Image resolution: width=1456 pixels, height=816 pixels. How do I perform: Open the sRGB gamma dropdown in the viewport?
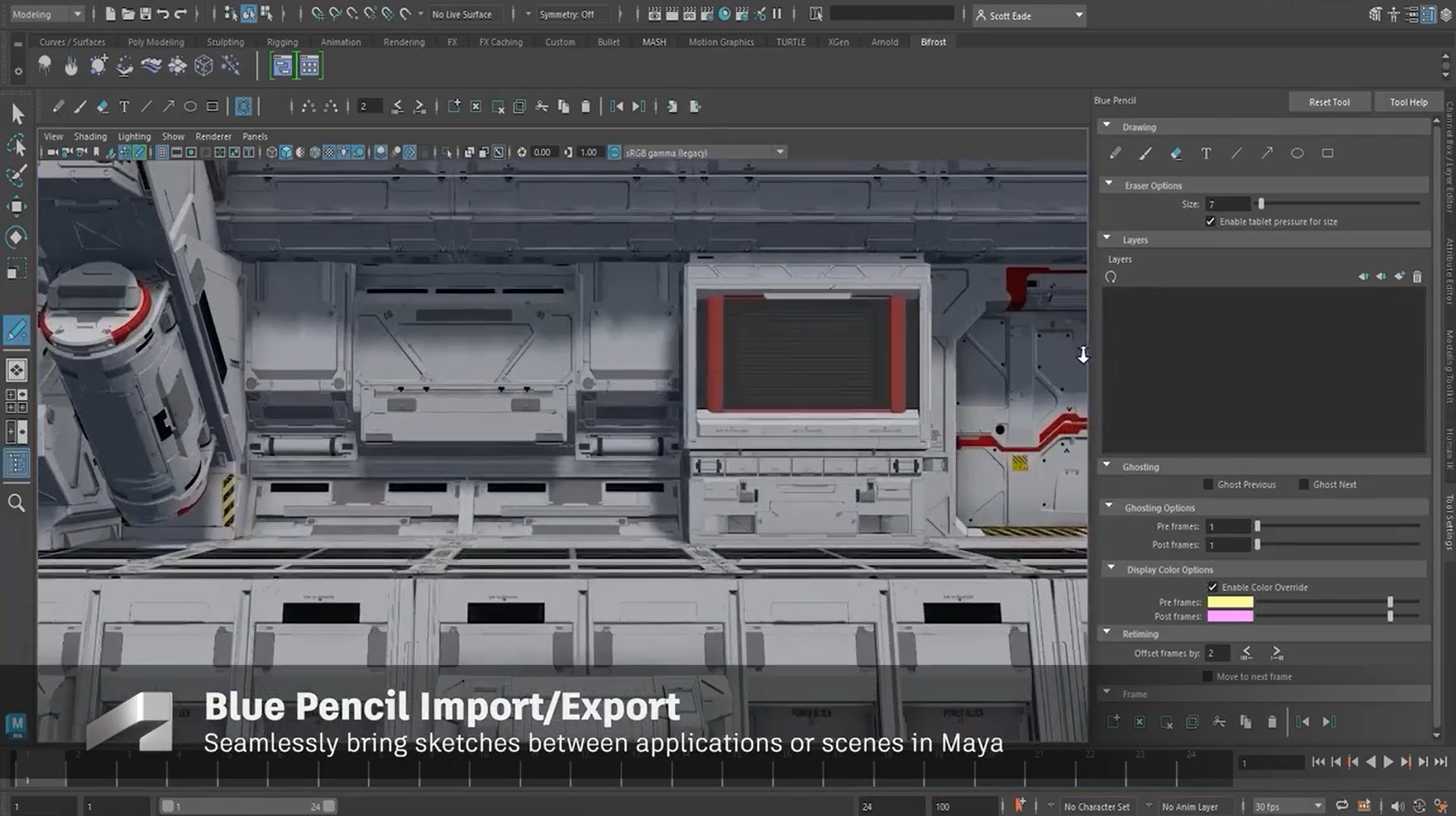[x=780, y=152]
